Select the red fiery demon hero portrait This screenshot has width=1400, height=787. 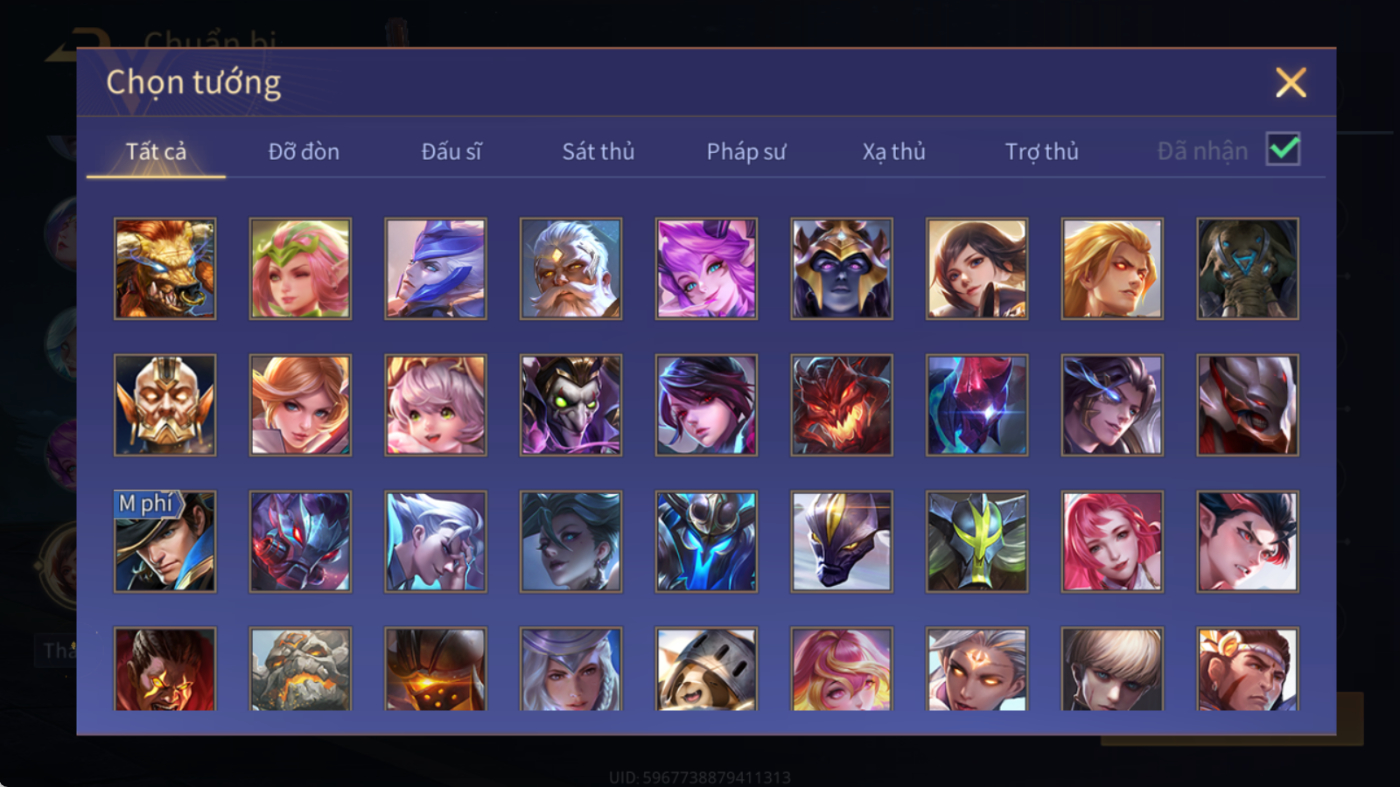click(x=842, y=405)
